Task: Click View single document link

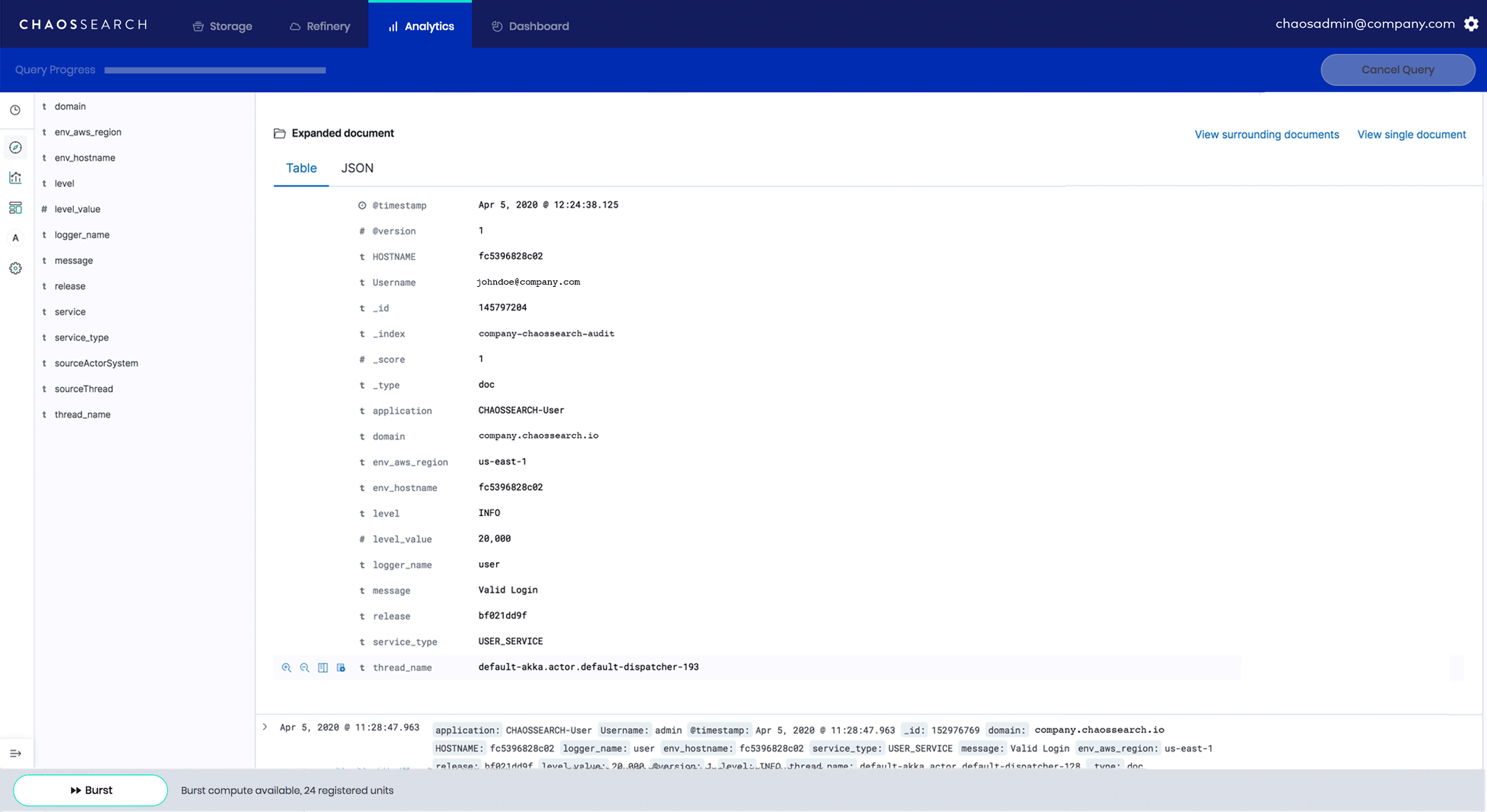Action: (1411, 135)
